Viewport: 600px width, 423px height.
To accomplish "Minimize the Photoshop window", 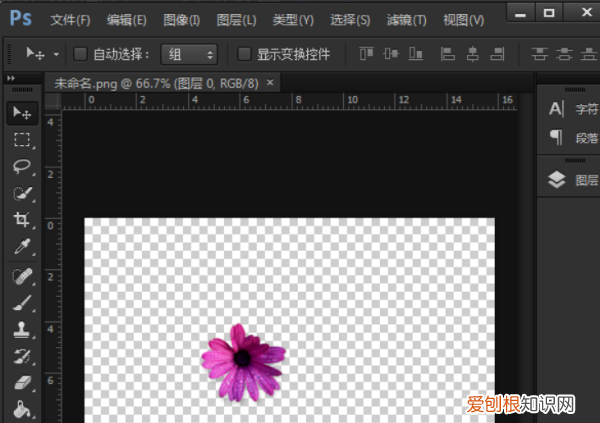I will click(x=520, y=13).
